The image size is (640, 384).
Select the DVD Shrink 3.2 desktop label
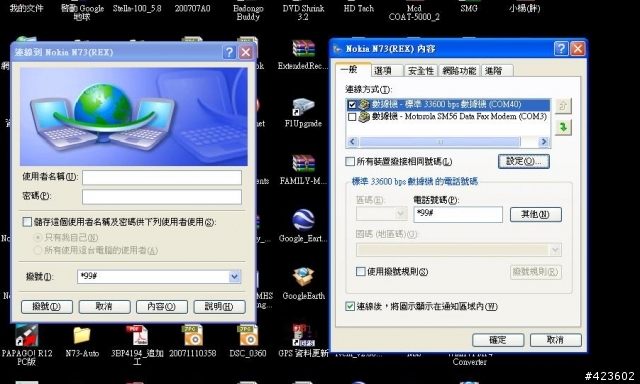(303, 12)
